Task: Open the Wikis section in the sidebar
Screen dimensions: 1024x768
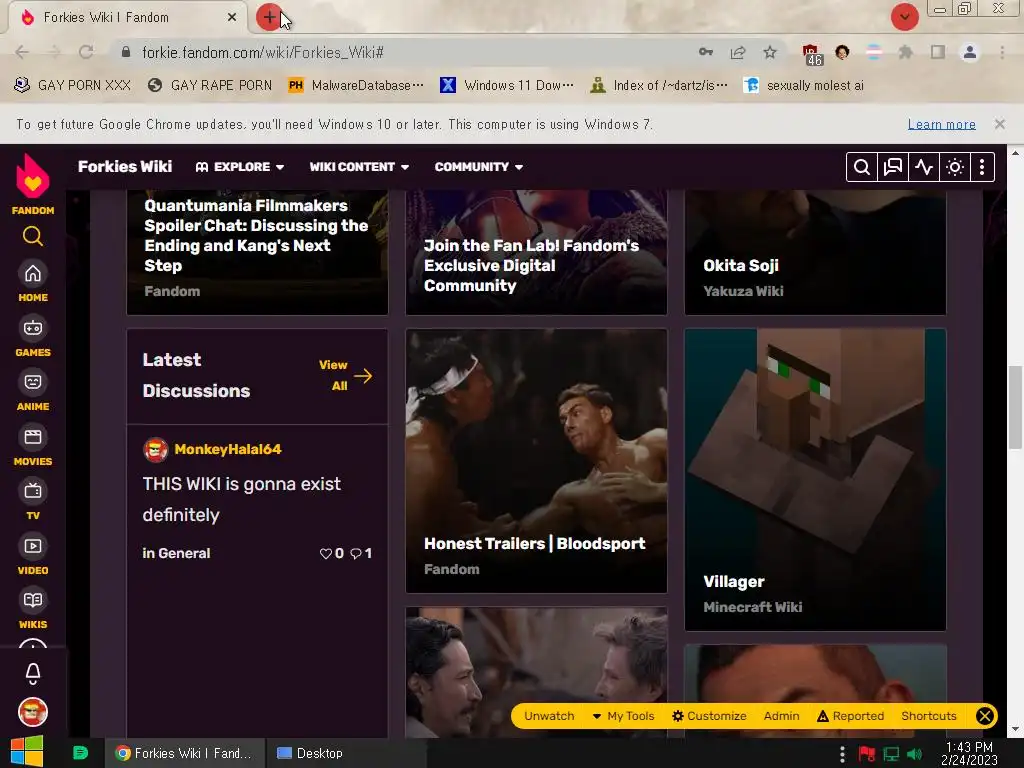Action: [33, 609]
